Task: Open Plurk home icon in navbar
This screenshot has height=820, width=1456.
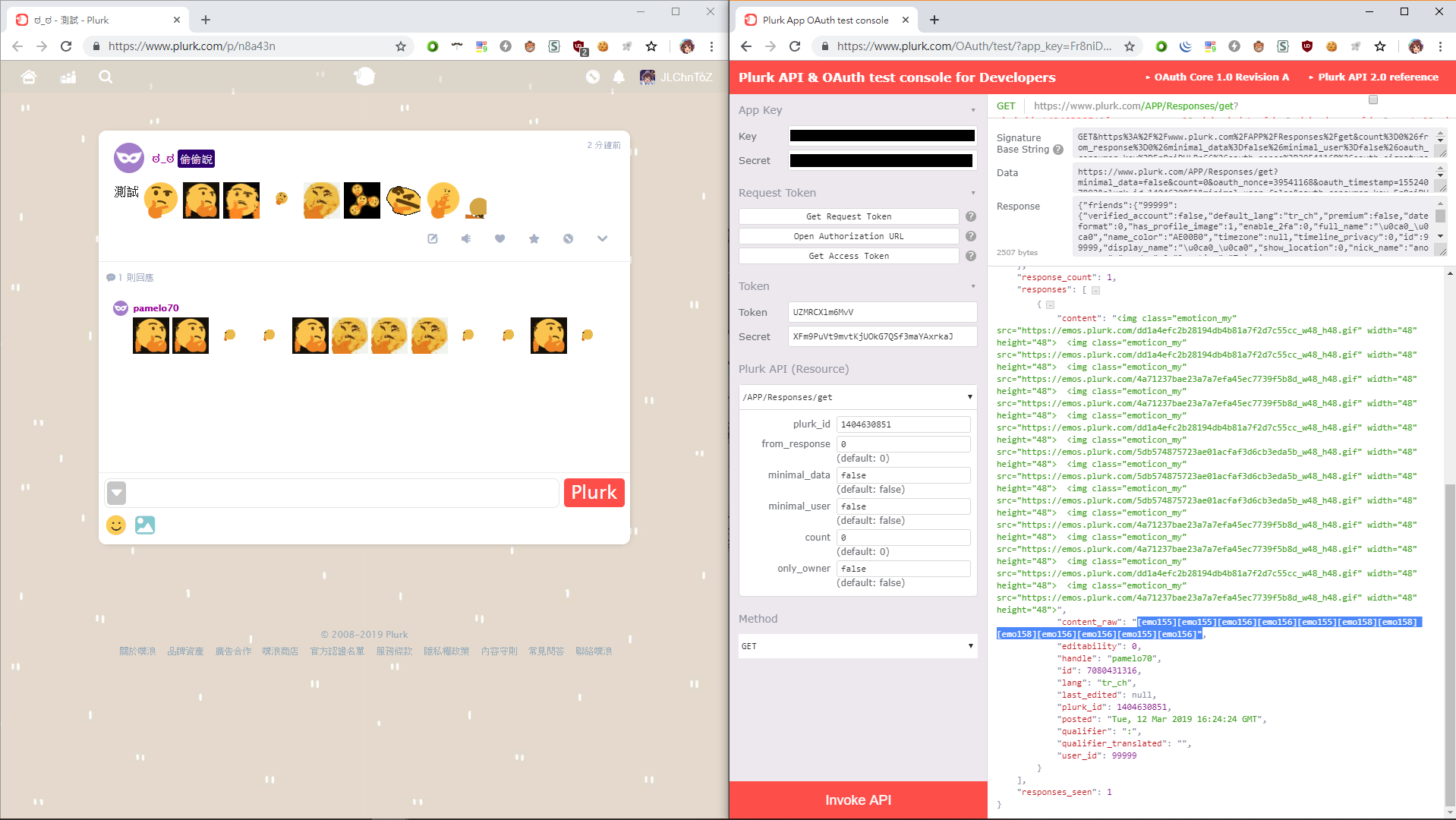Action: click(29, 77)
